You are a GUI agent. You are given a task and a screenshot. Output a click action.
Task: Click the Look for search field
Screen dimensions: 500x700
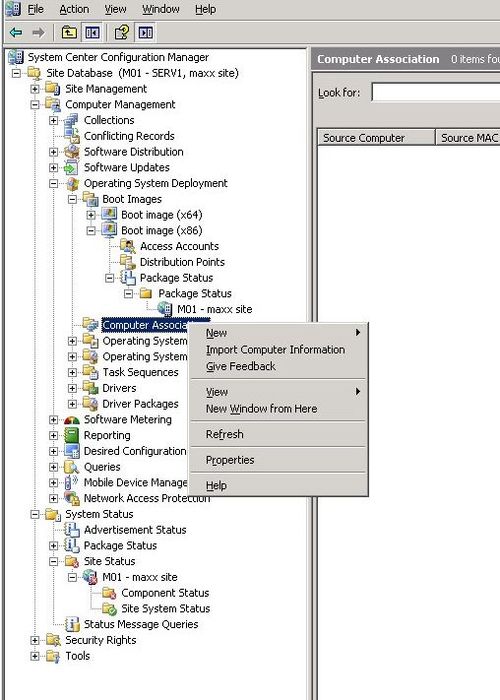pyautogui.click(x=436, y=93)
